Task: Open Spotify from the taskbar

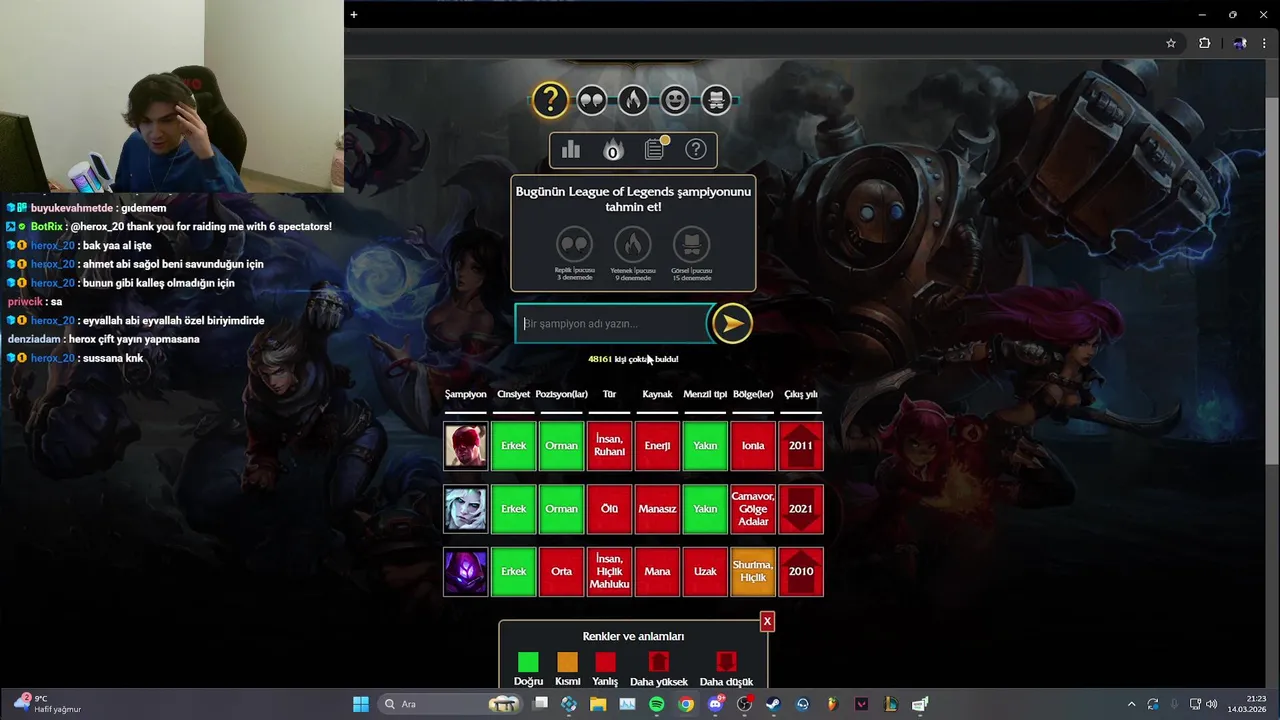Action: click(x=657, y=704)
